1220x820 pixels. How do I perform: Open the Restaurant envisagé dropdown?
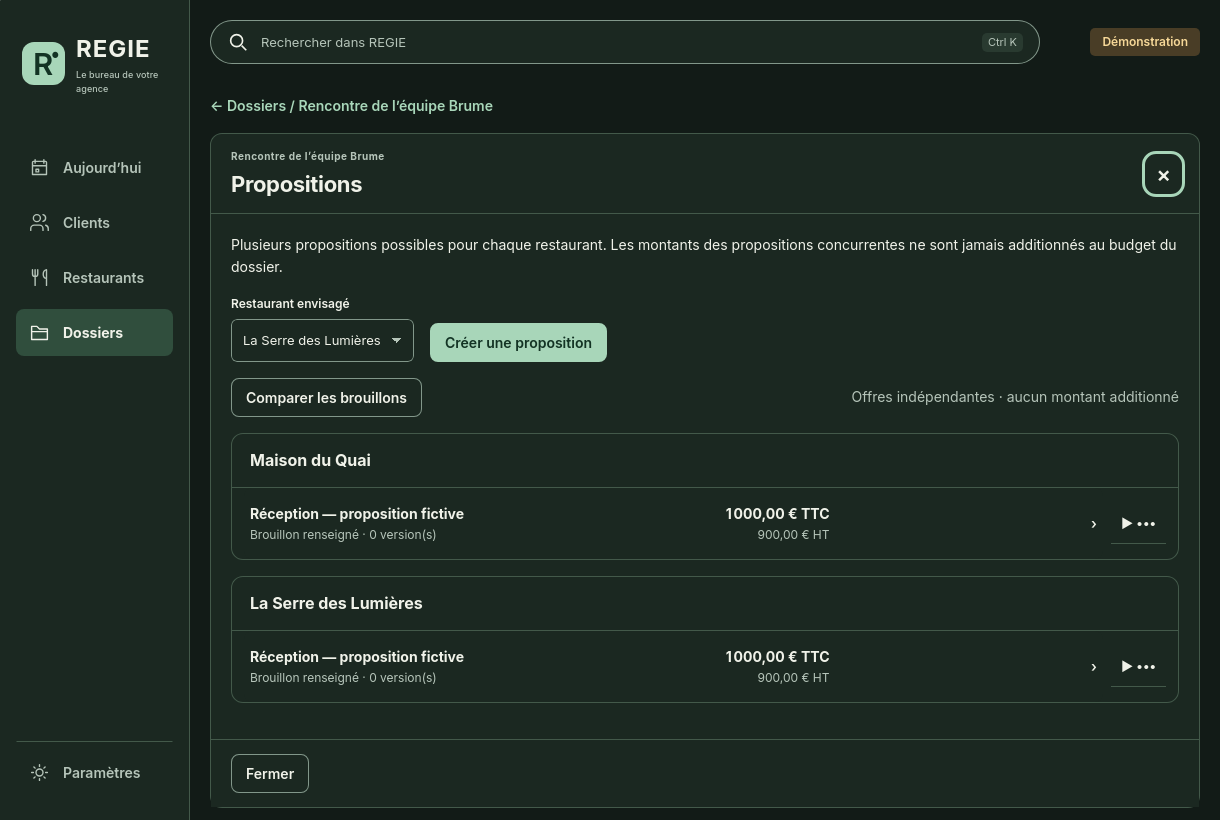tap(322, 341)
